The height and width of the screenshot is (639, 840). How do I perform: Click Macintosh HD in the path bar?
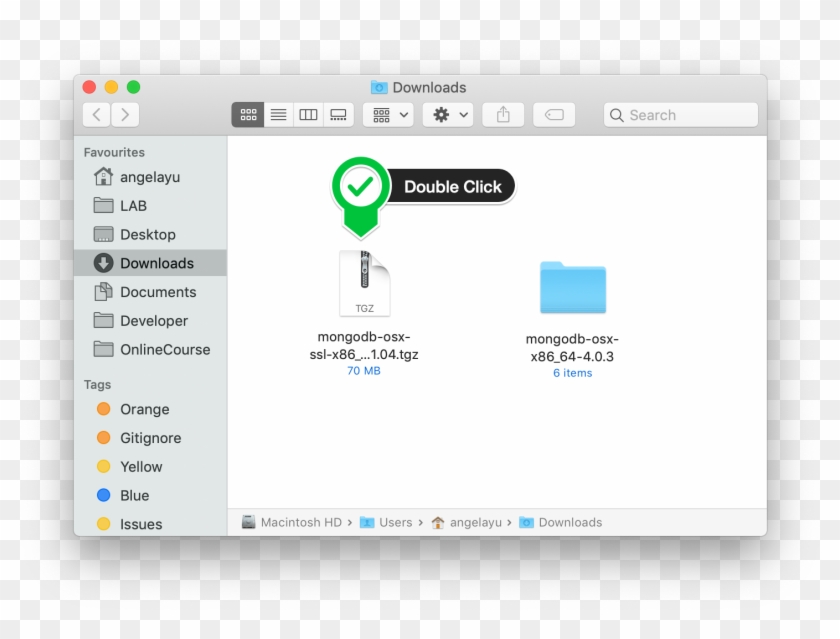pos(299,522)
